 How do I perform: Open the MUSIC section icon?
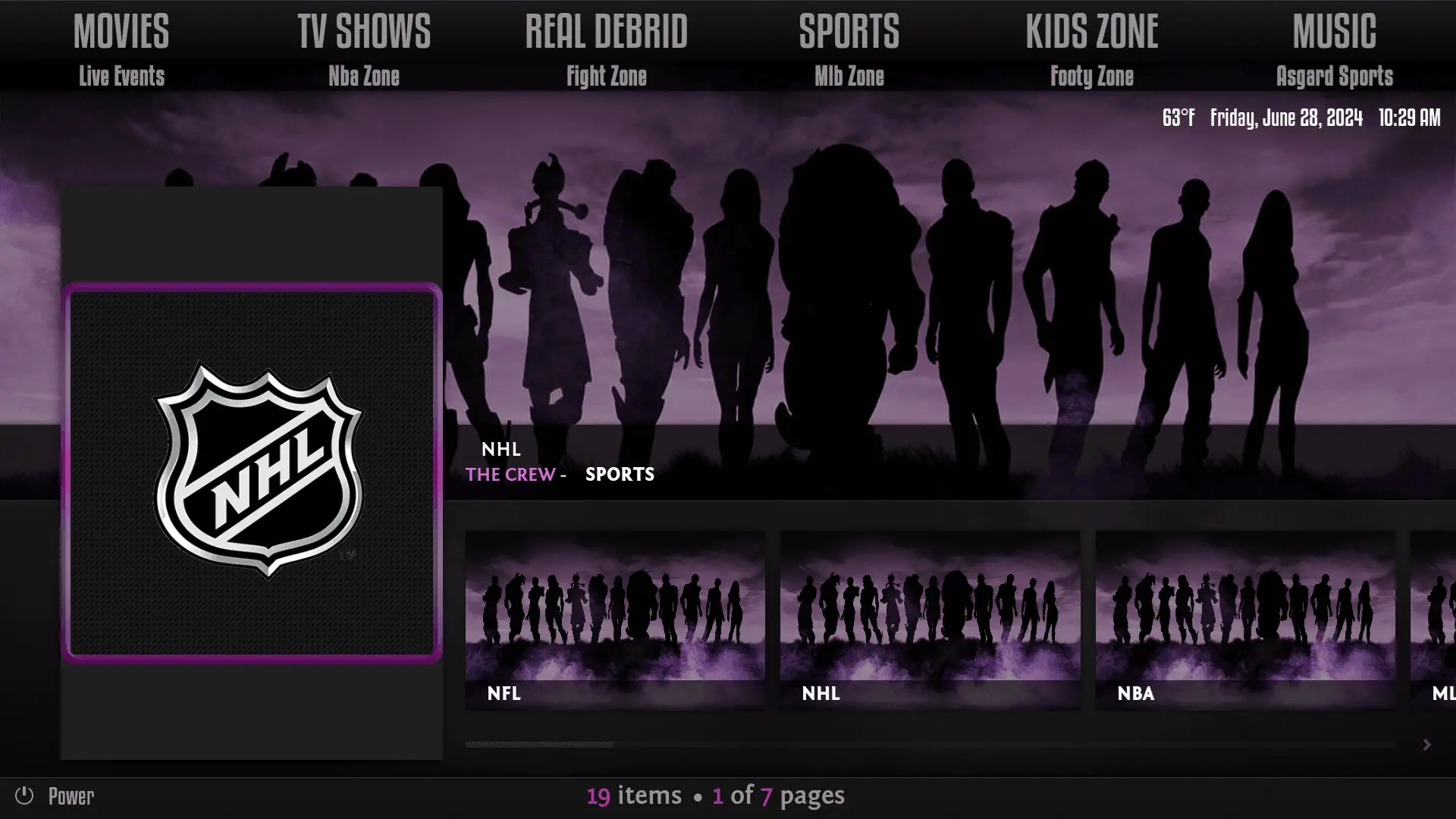click(x=1335, y=30)
